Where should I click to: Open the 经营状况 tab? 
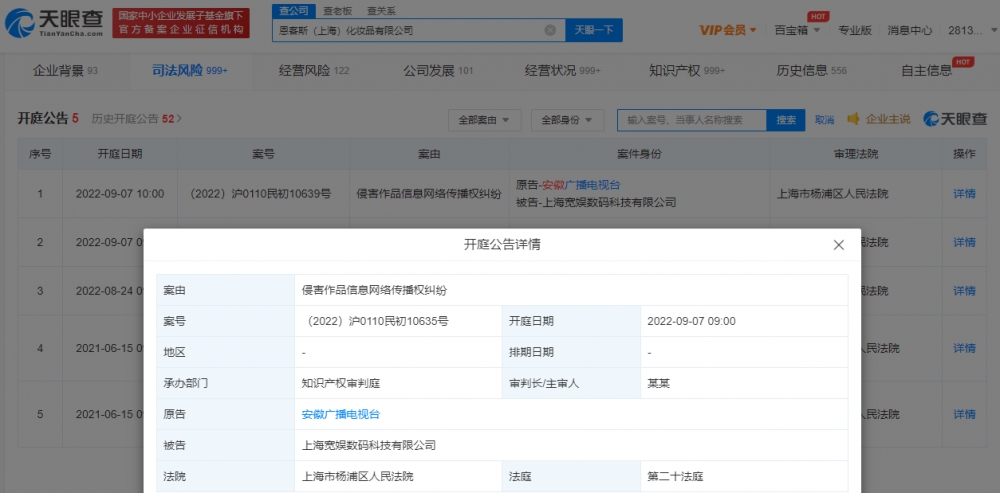562,71
